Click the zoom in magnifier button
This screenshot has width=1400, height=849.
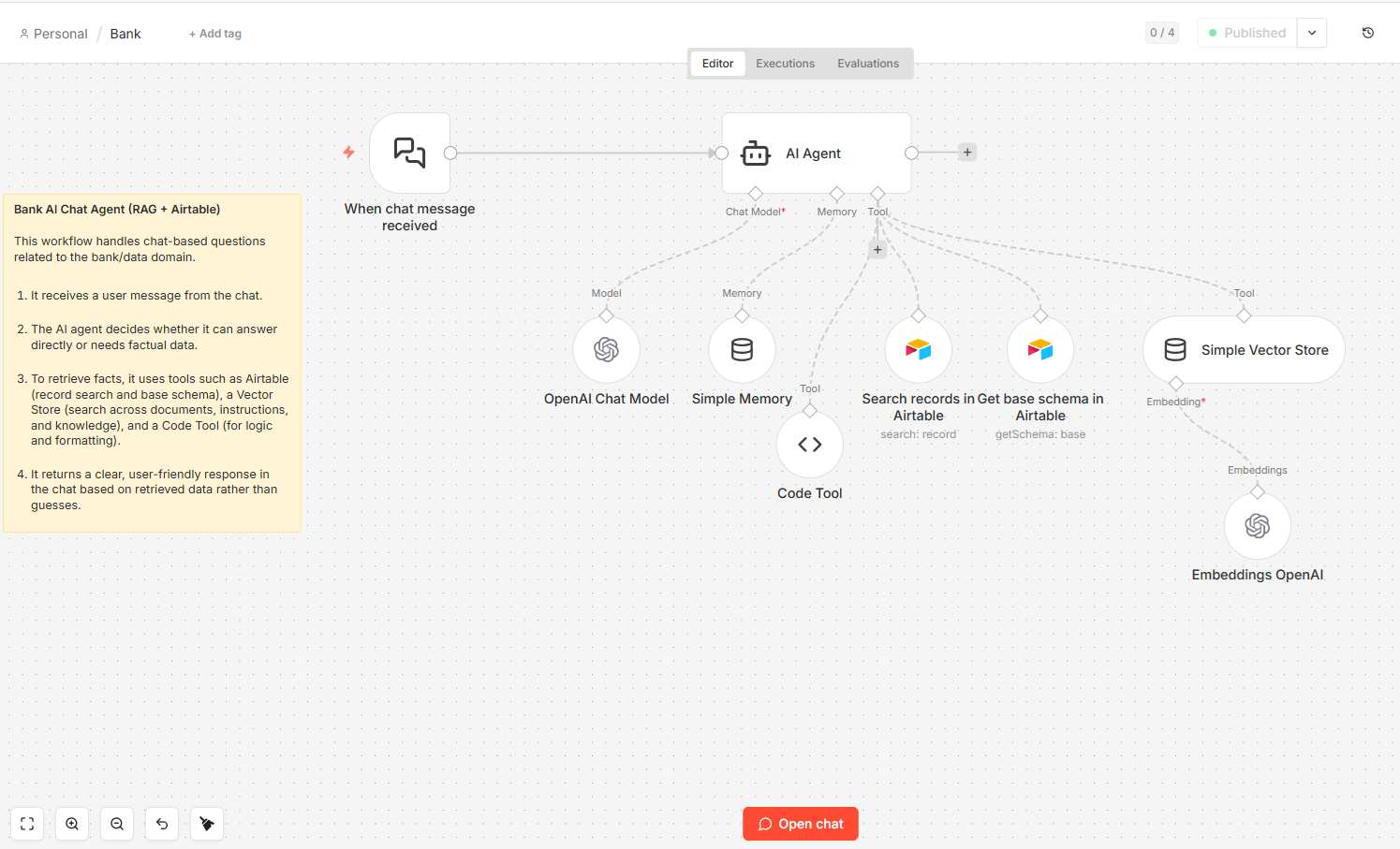(x=72, y=824)
